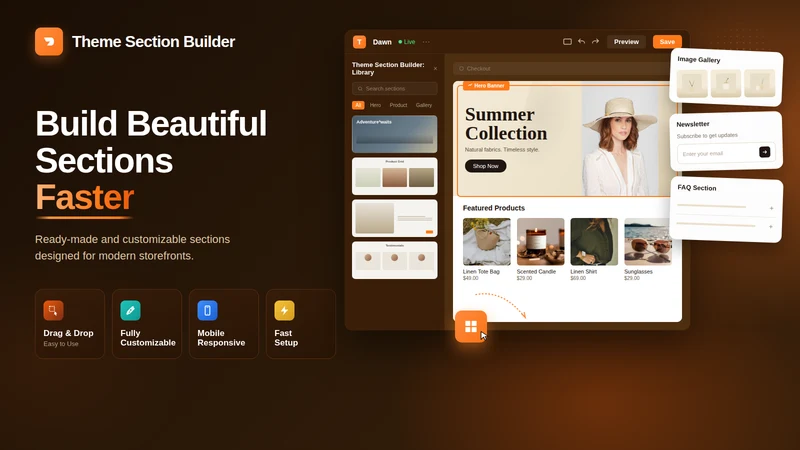Click the Featured Products heading
The width and height of the screenshot is (800, 450).
pyautogui.click(x=493, y=208)
